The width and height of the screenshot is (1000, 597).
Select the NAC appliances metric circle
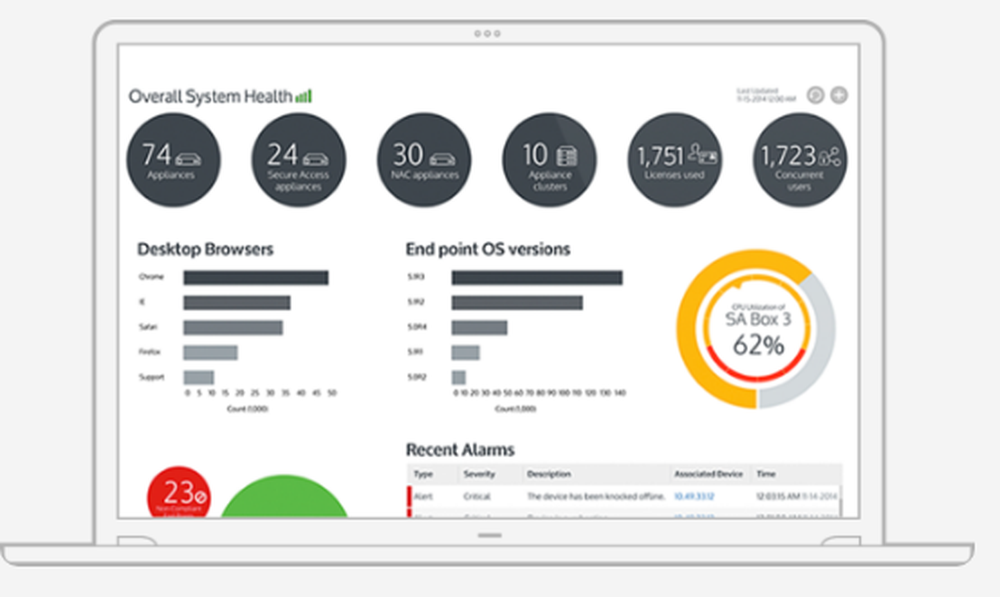pos(423,160)
